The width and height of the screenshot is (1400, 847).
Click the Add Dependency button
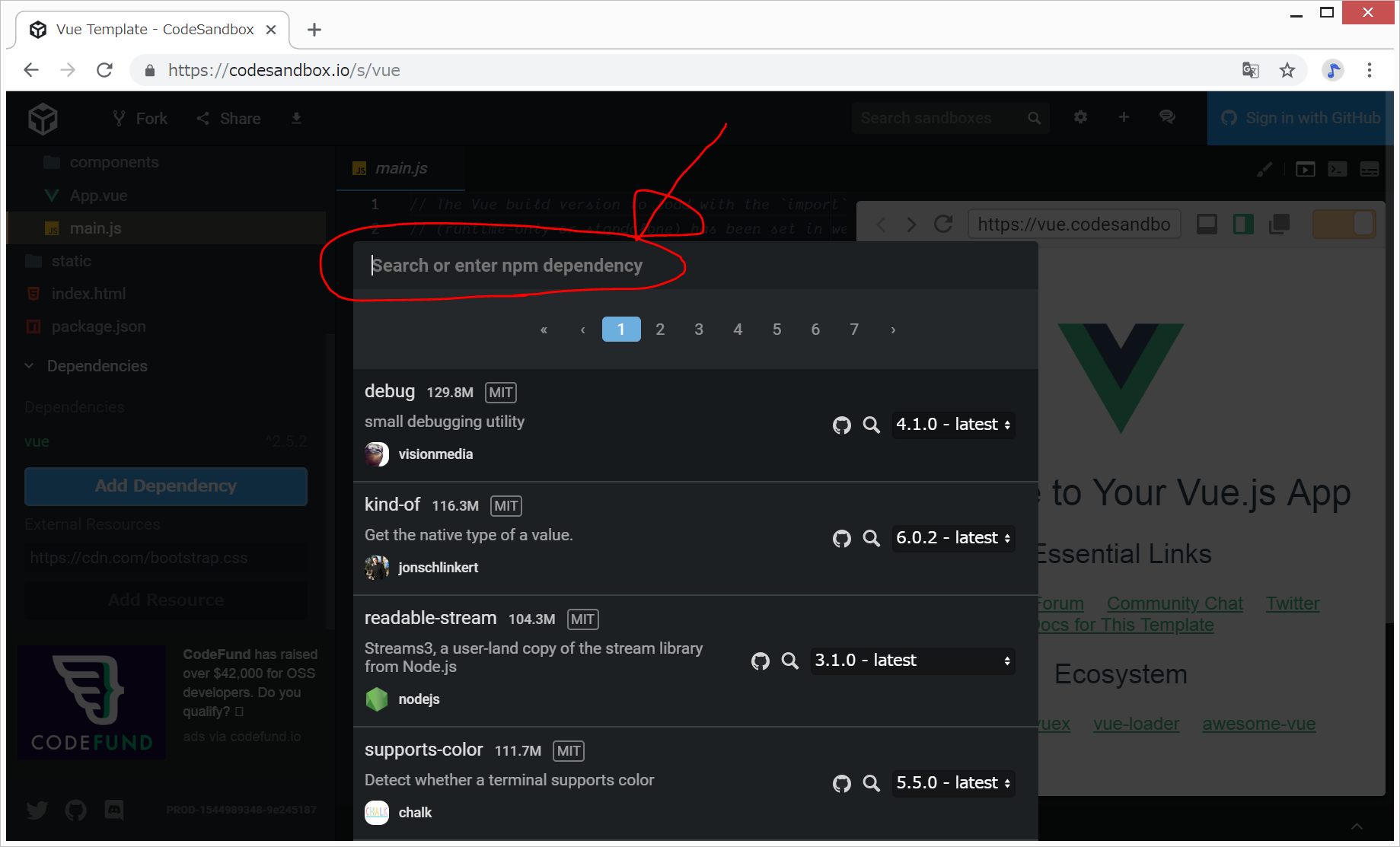click(166, 486)
